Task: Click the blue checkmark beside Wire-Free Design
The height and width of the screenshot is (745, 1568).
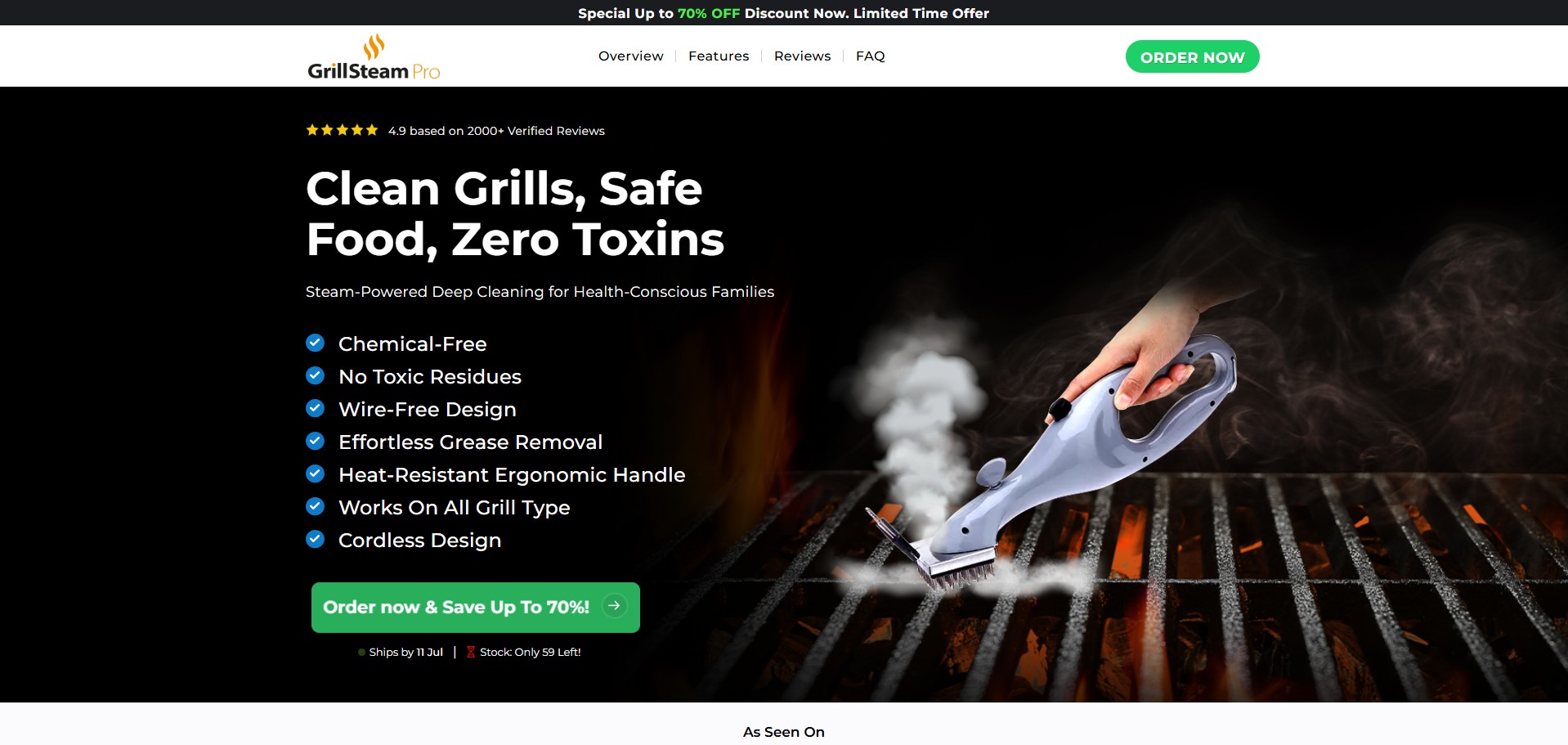Action: [x=315, y=408]
